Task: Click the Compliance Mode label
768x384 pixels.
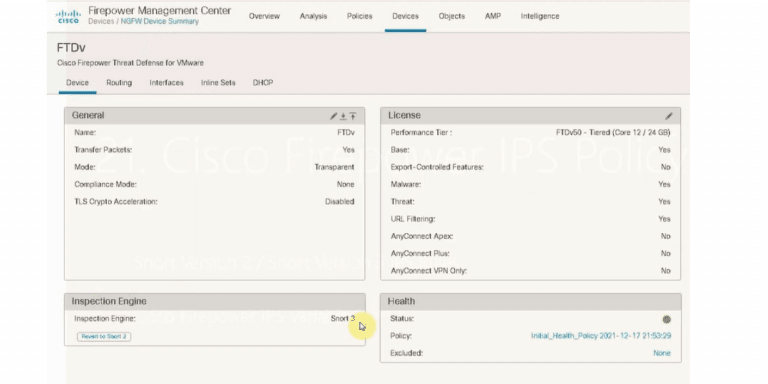Action: click(x=105, y=184)
